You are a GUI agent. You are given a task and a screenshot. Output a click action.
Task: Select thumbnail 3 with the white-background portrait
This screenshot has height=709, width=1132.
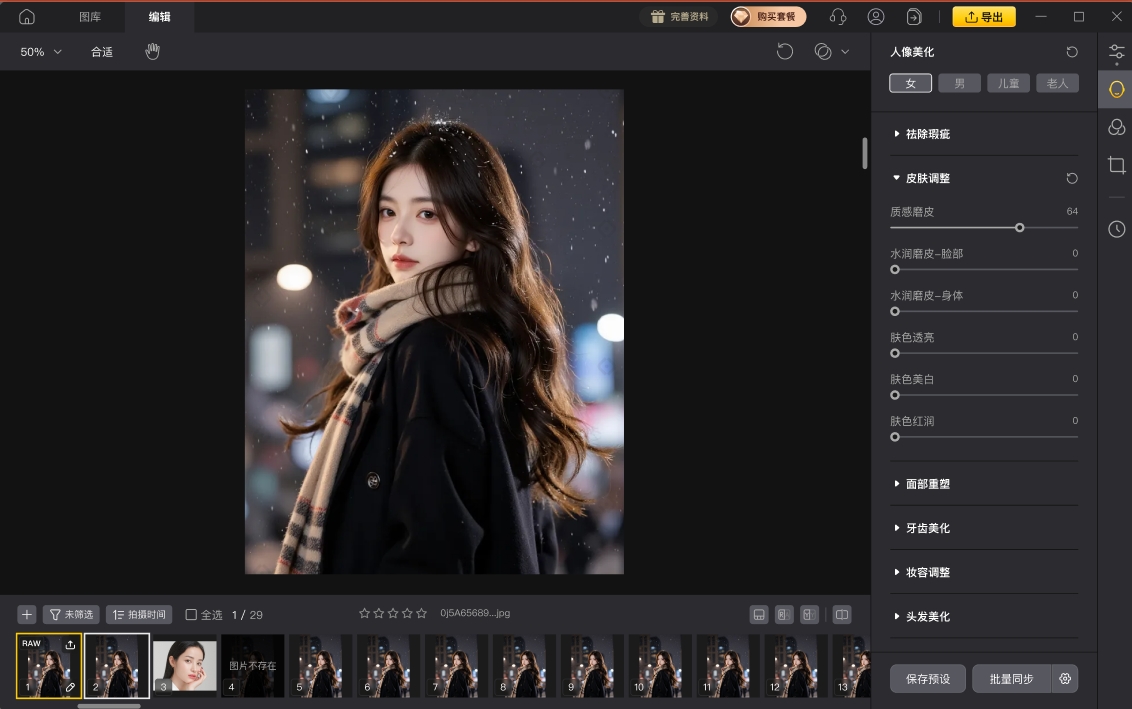pyautogui.click(x=185, y=666)
